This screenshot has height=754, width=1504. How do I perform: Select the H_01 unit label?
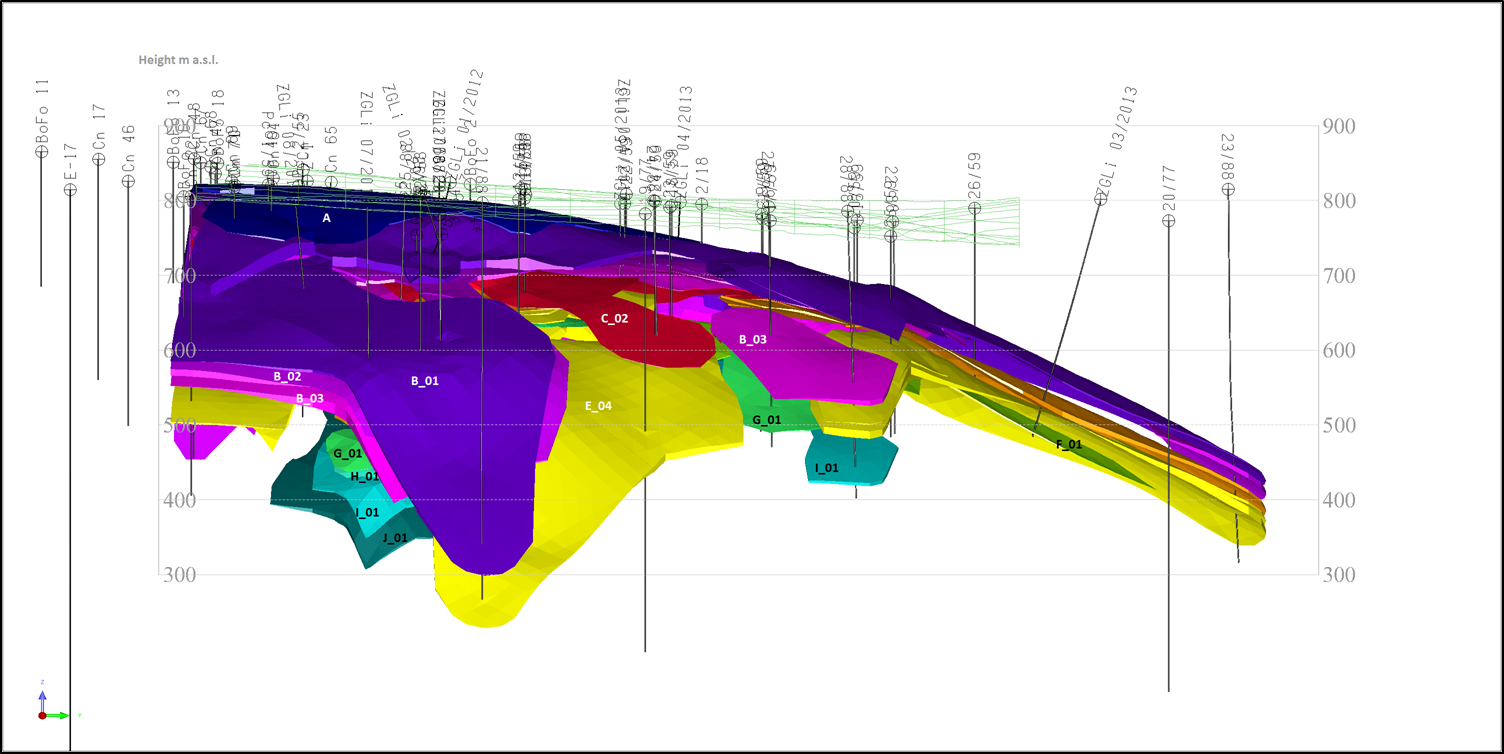click(x=364, y=477)
